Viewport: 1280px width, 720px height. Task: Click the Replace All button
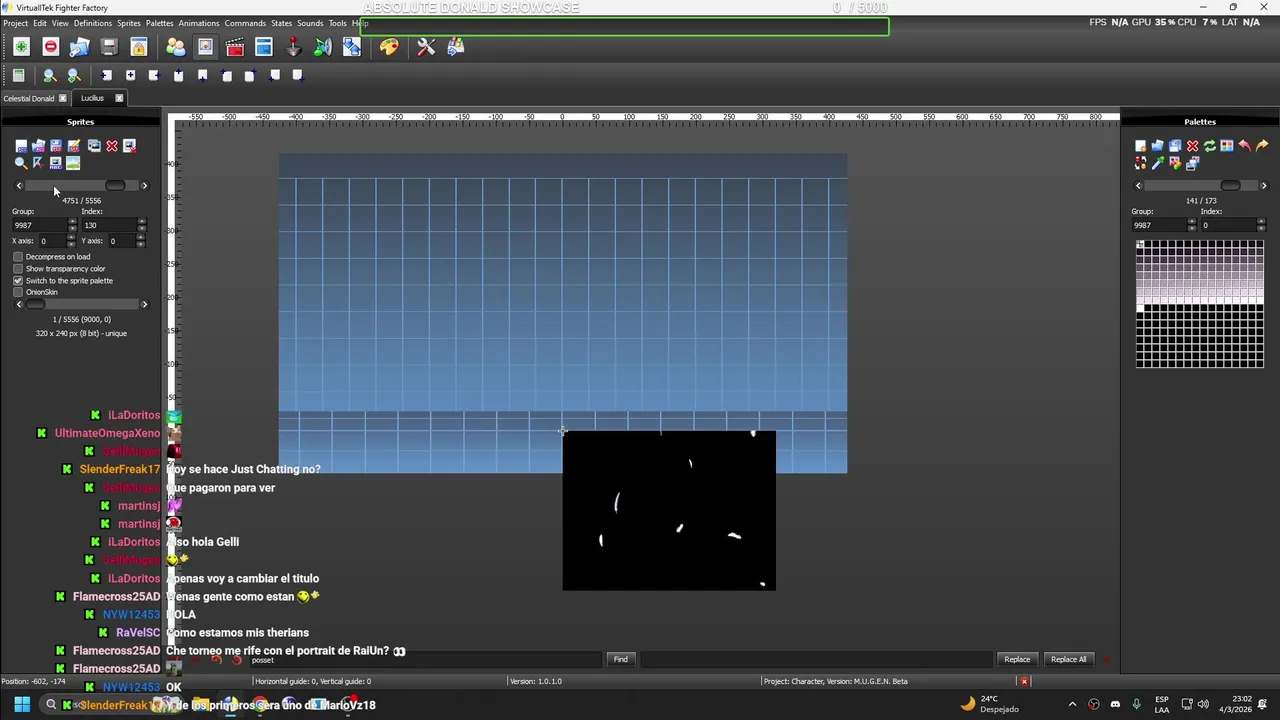[x=1068, y=659]
